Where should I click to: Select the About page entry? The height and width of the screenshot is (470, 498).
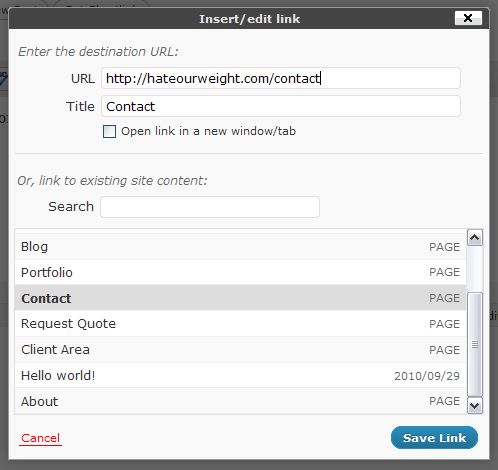point(240,401)
